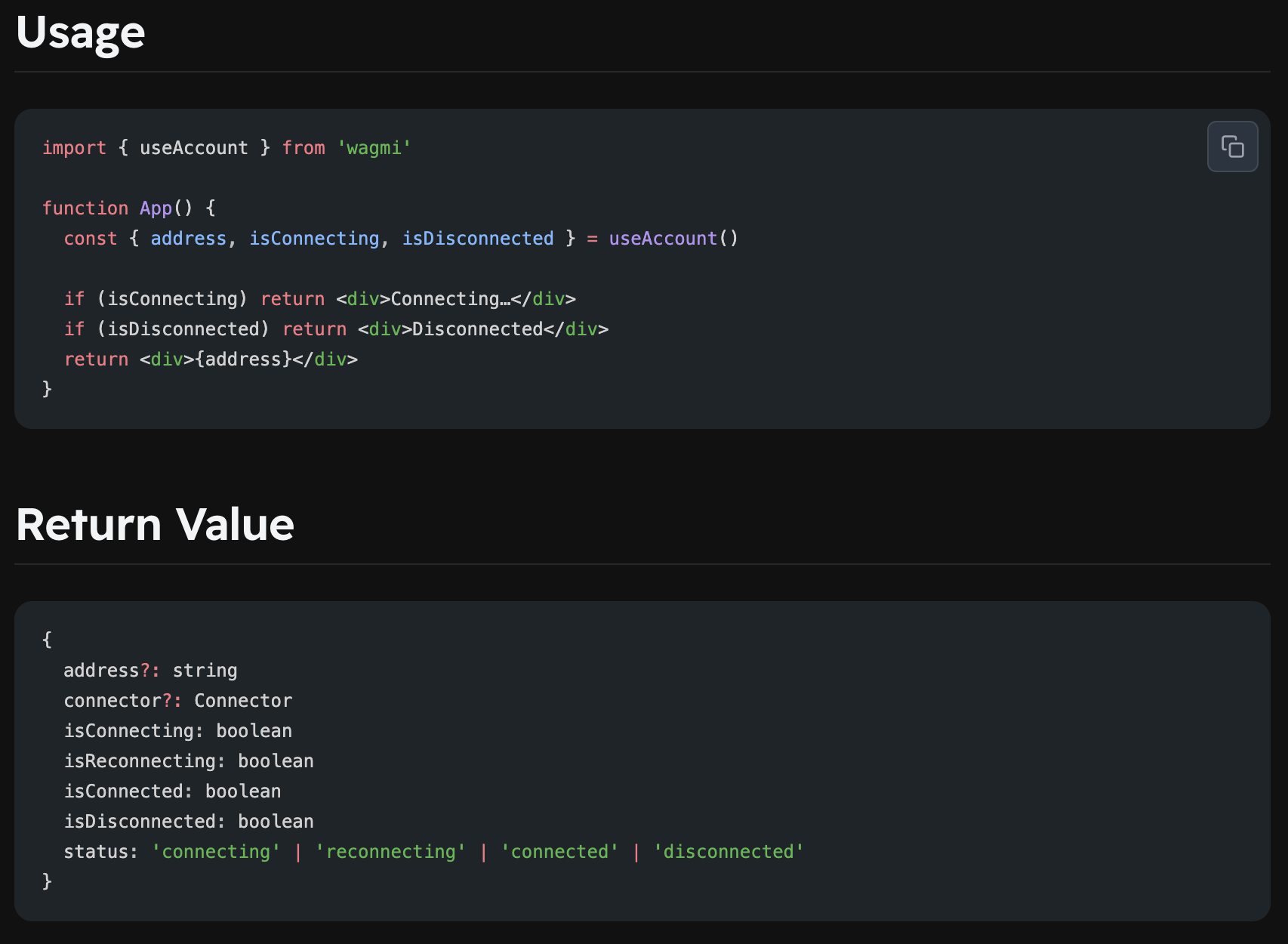Click the Return Value section heading
Viewport: 1288px width, 944px height.
tap(155, 525)
